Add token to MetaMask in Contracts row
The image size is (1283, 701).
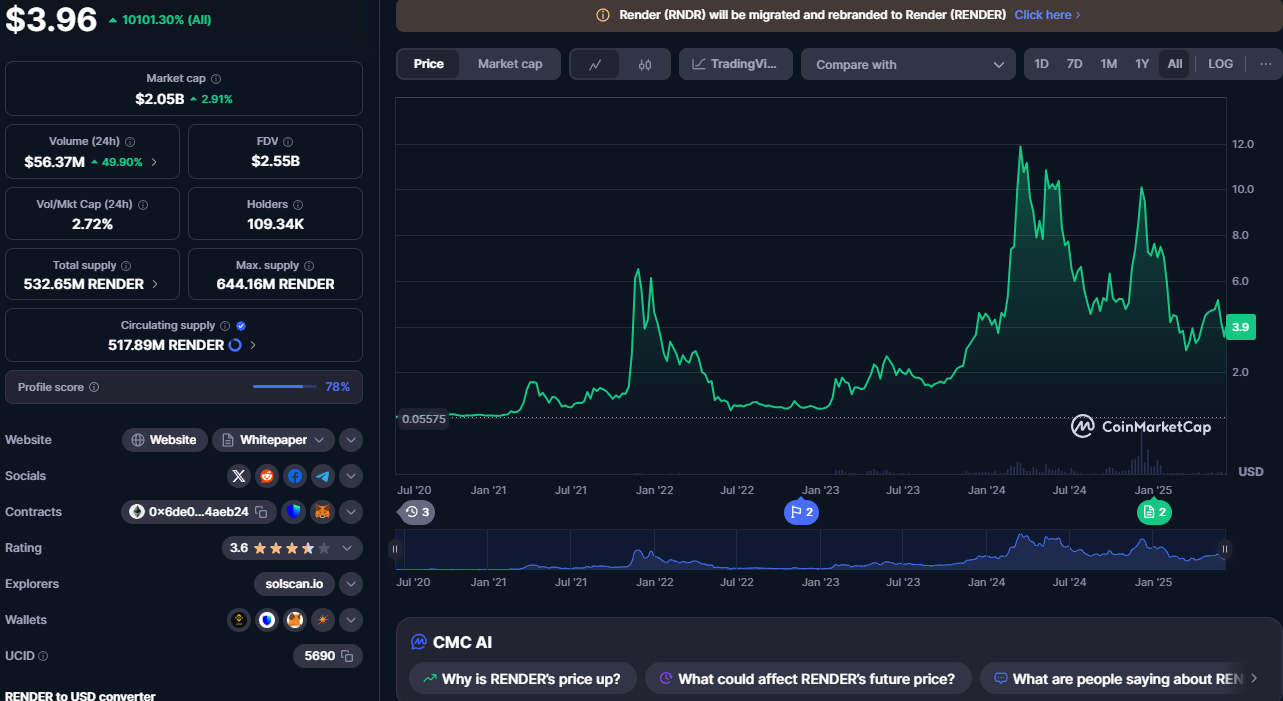coord(322,512)
